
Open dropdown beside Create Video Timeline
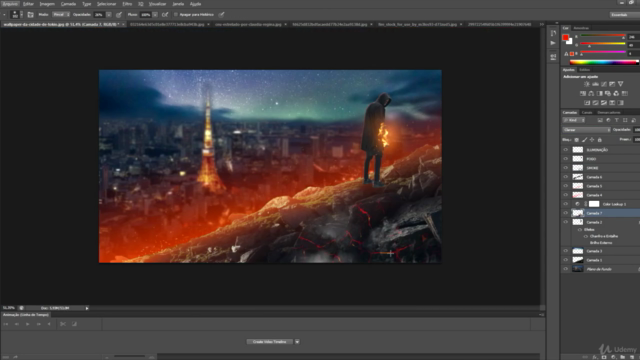coord(297,342)
